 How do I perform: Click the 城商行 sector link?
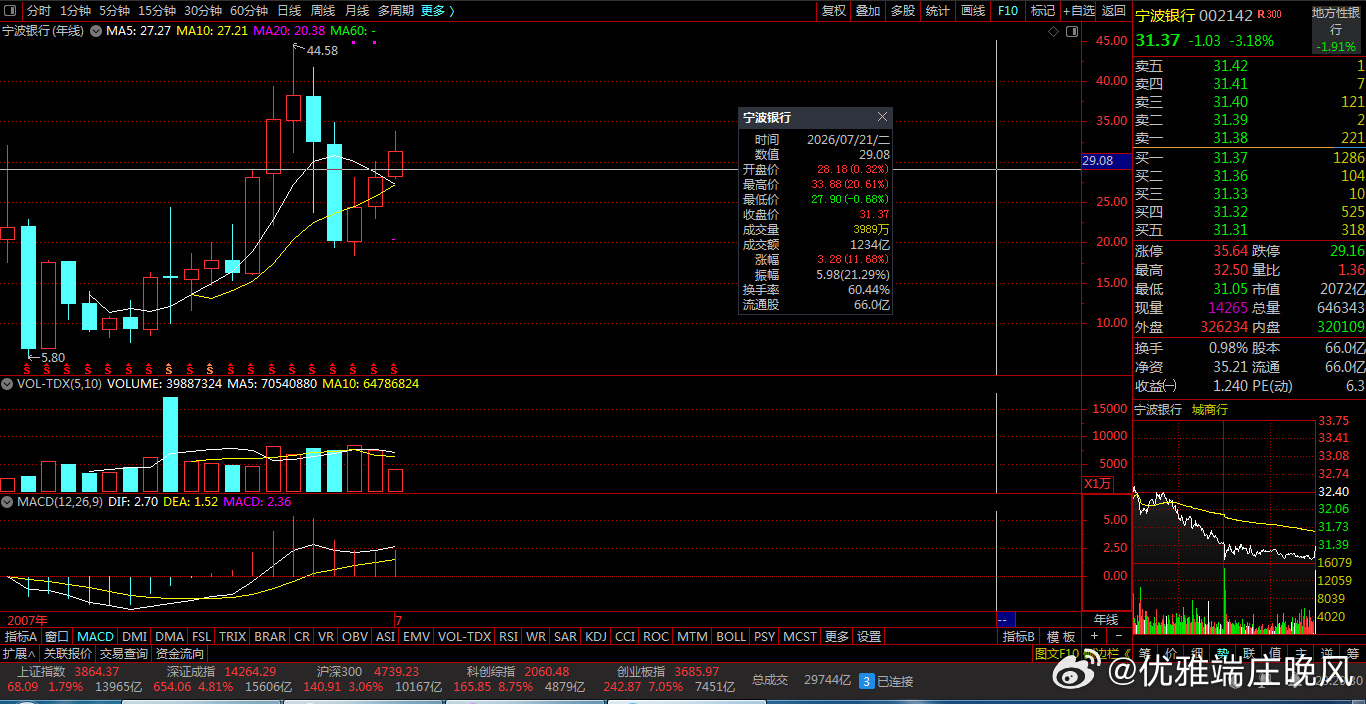(x=1209, y=409)
